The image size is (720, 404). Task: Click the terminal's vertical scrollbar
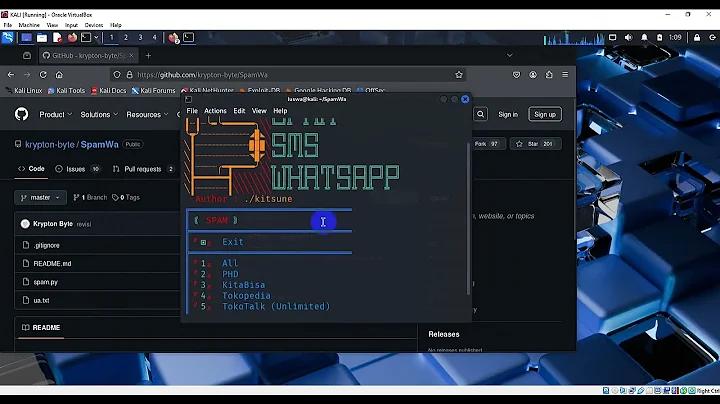pyautogui.click(x=468, y=218)
